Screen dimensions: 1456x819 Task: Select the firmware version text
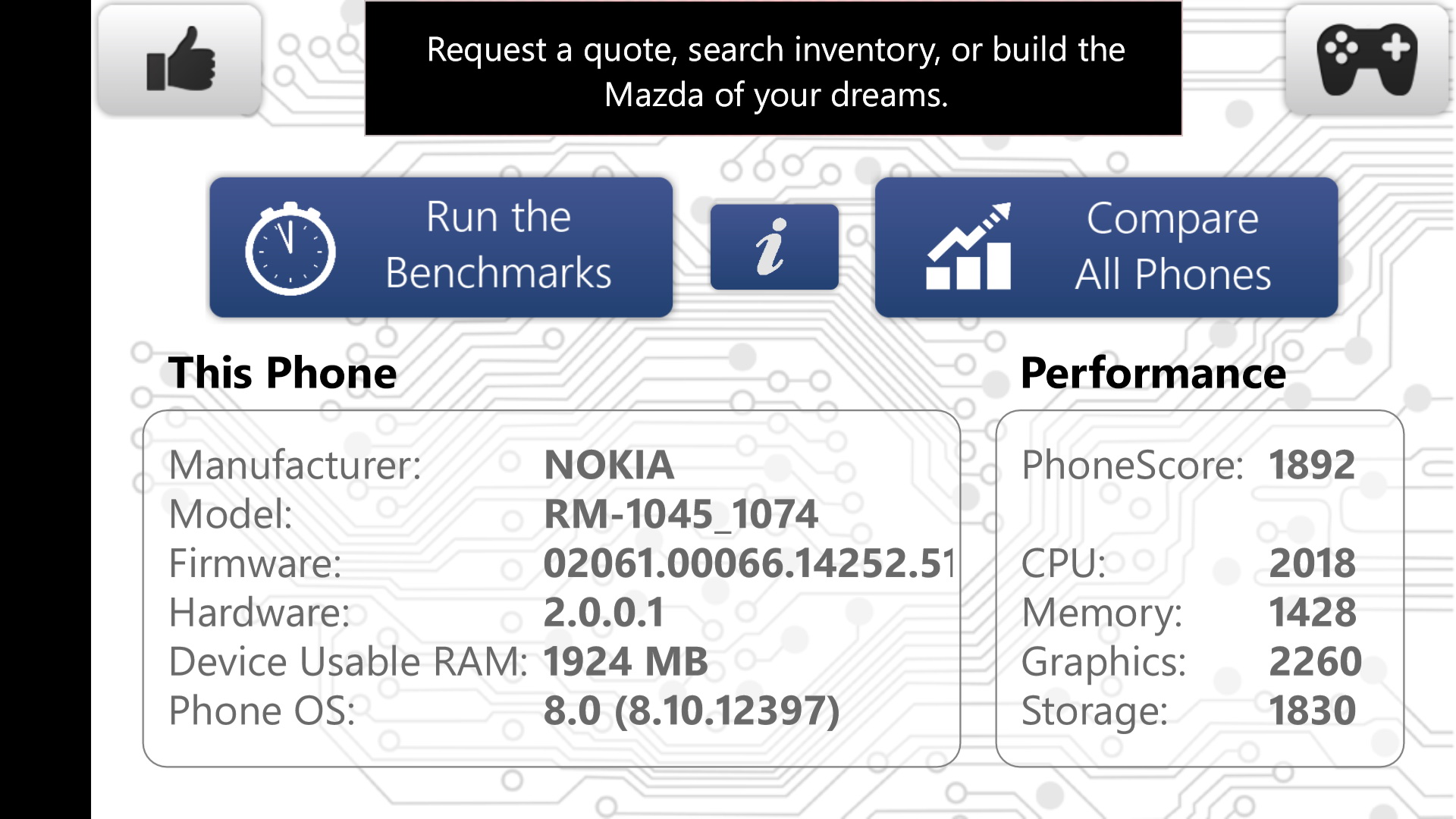748,563
